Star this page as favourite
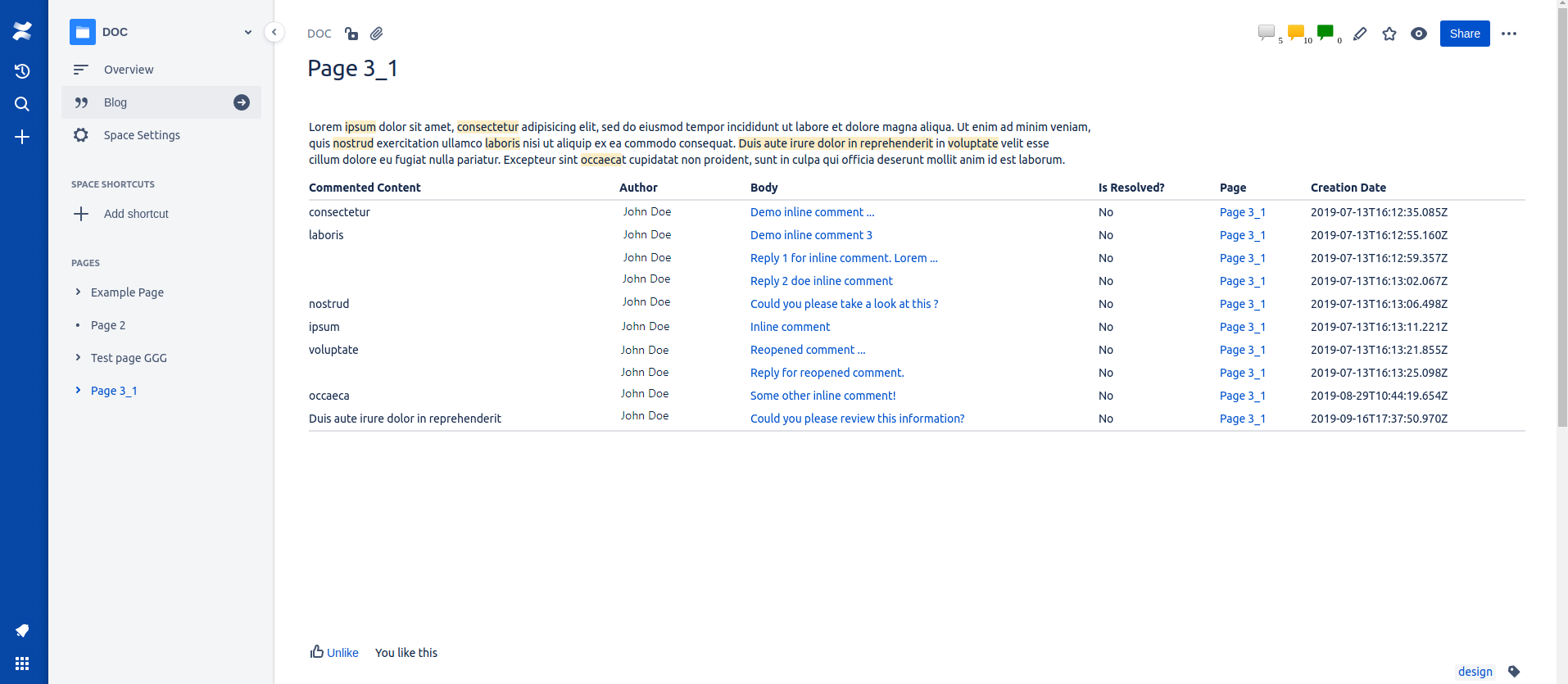1568x684 pixels. [1389, 34]
